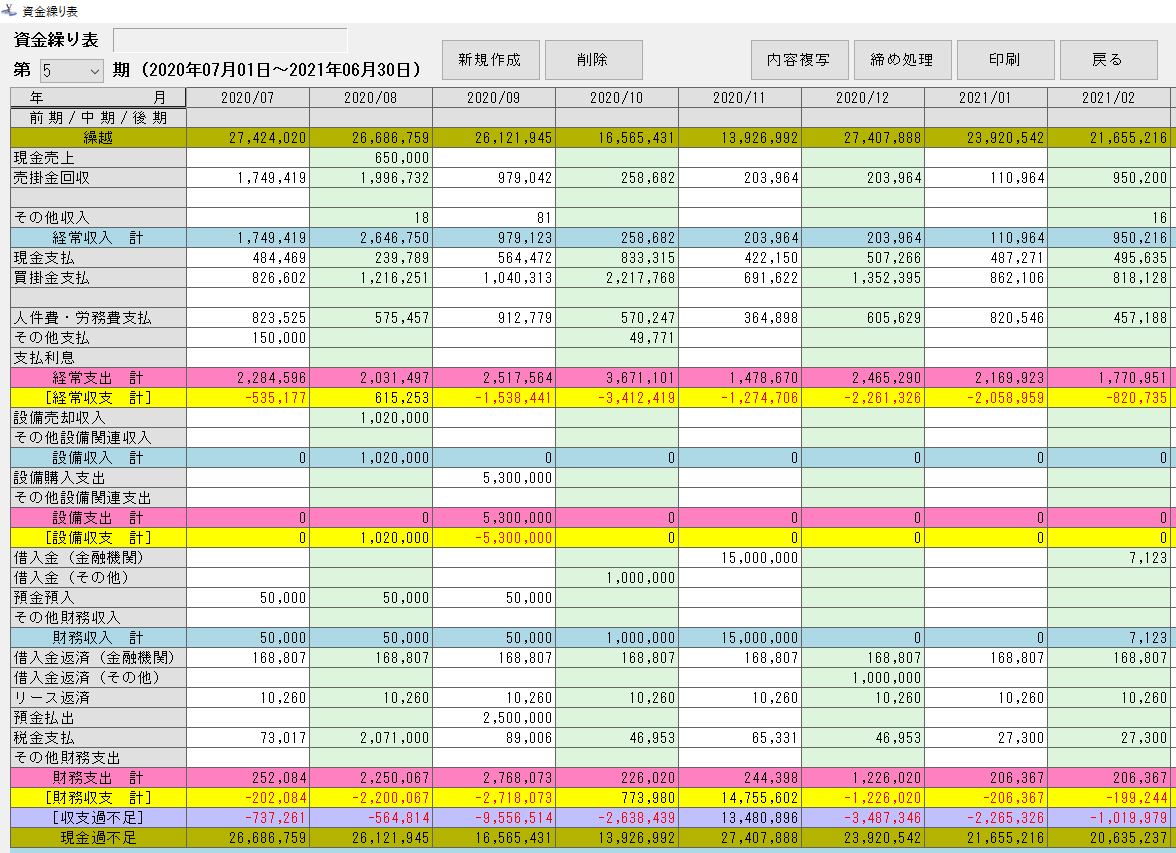Image resolution: width=1176 pixels, height=853 pixels.
Task: Select the 2020/09 column header
Action: pyautogui.click(x=494, y=98)
